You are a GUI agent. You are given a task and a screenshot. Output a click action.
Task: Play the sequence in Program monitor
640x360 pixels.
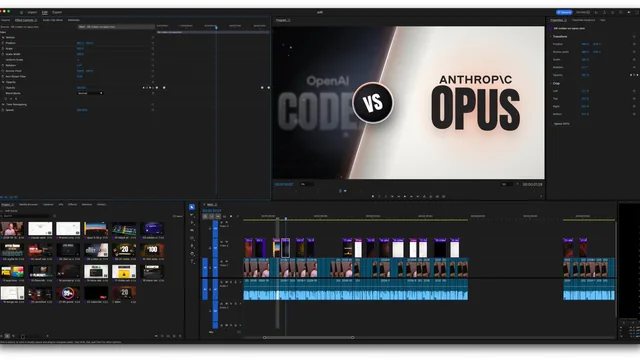tap(405, 197)
